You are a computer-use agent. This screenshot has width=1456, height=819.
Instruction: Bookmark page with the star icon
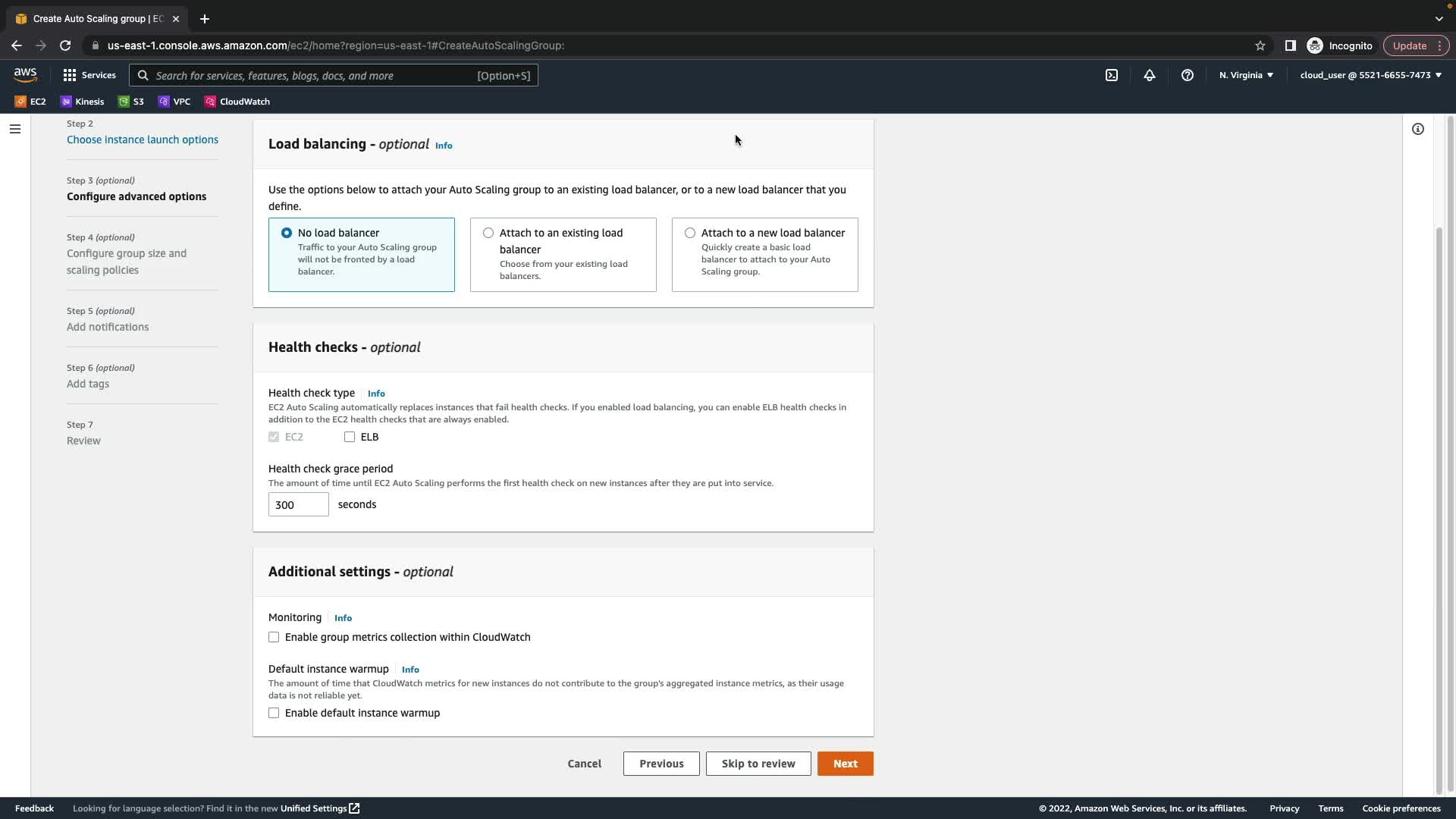tap(1260, 45)
